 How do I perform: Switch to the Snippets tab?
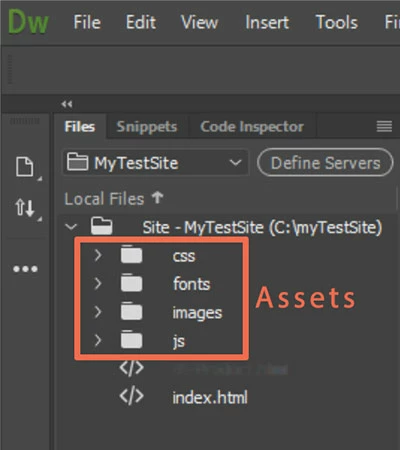(147, 127)
